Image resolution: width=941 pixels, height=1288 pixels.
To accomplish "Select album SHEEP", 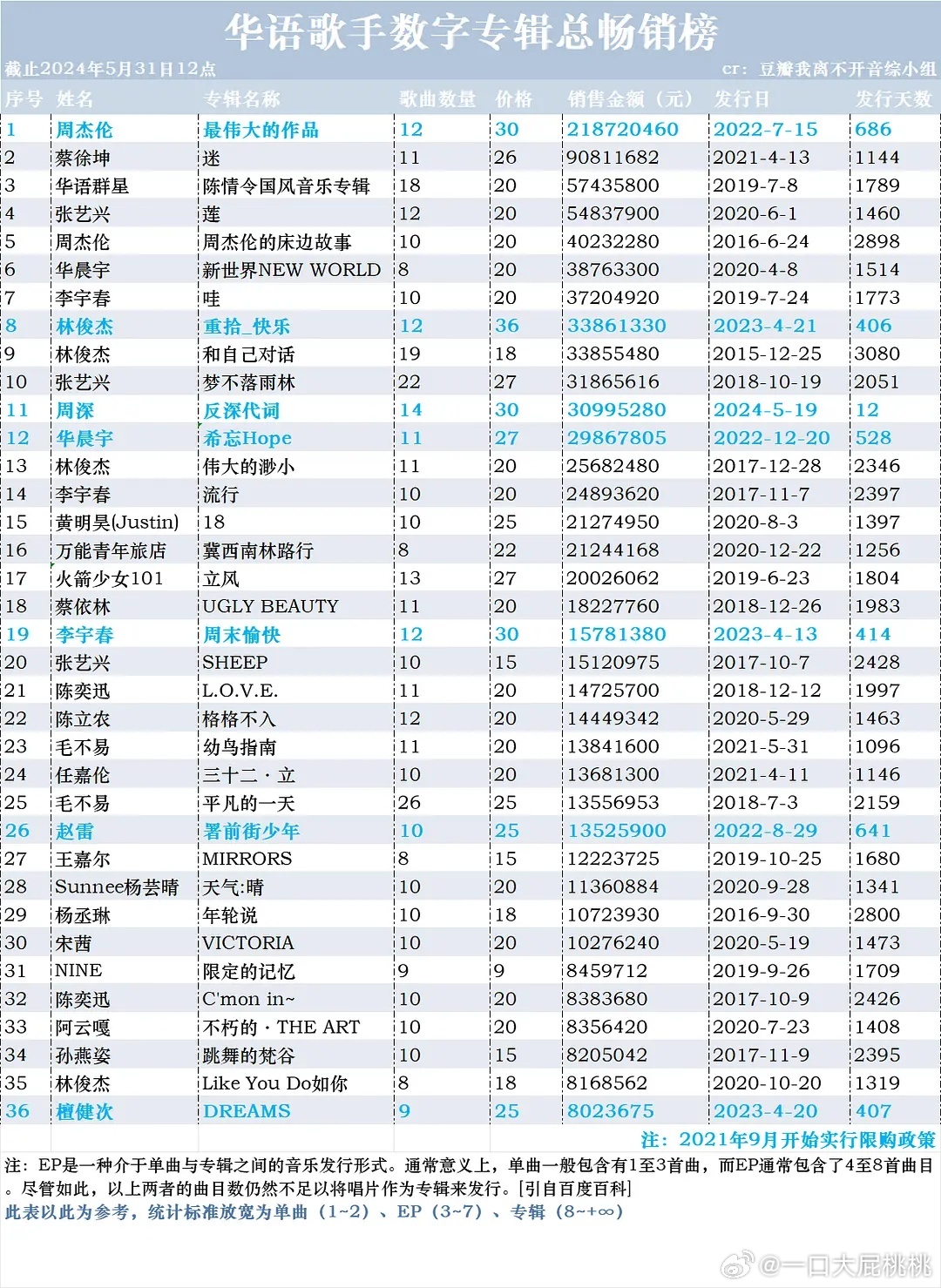I will [x=235, y=663].
